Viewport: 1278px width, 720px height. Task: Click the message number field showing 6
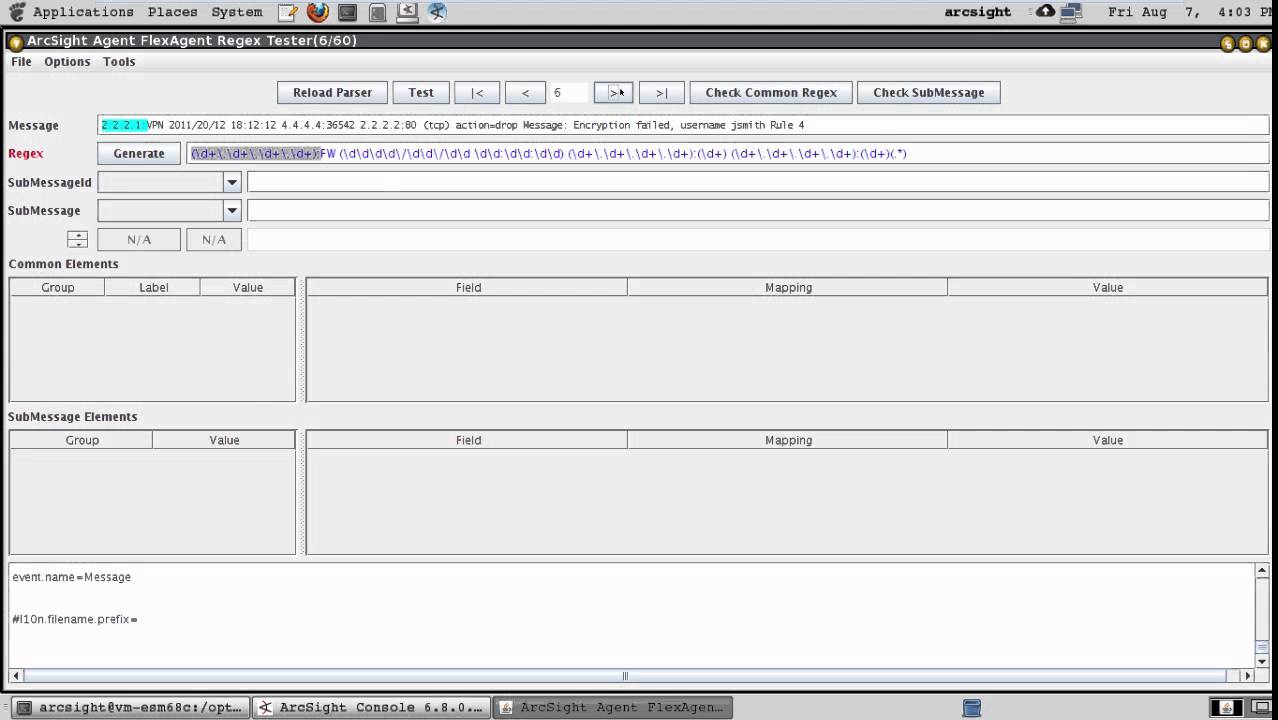pos(568,92)
